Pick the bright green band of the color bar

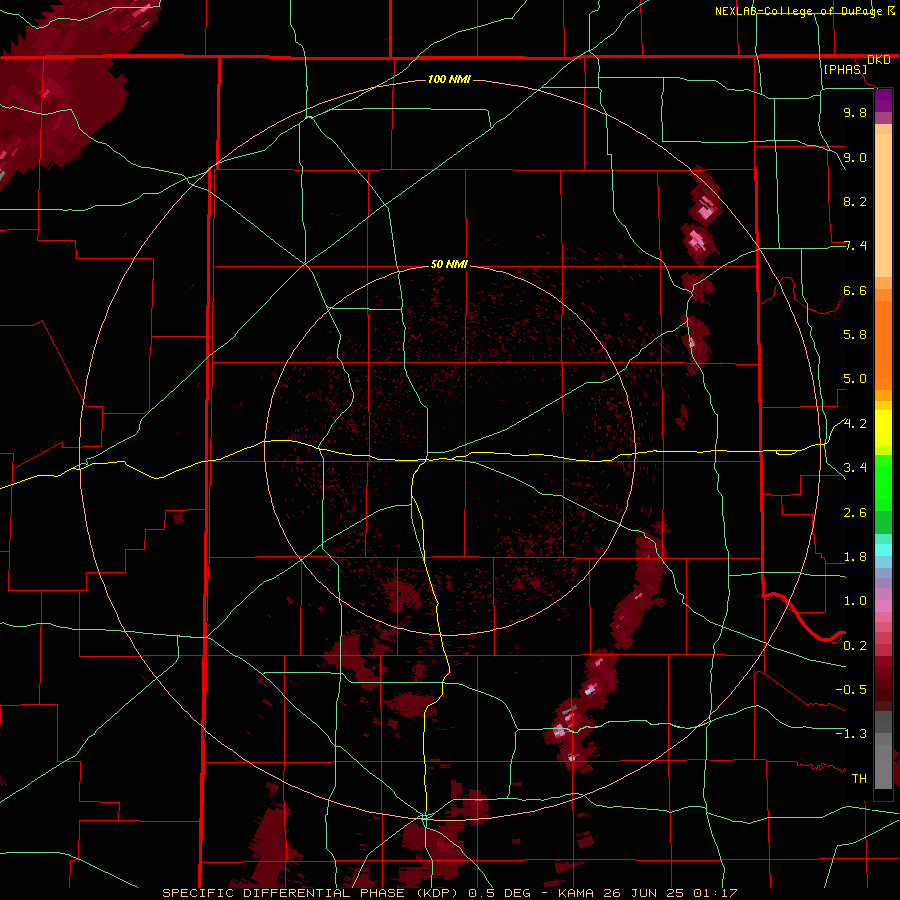[883, 483]
